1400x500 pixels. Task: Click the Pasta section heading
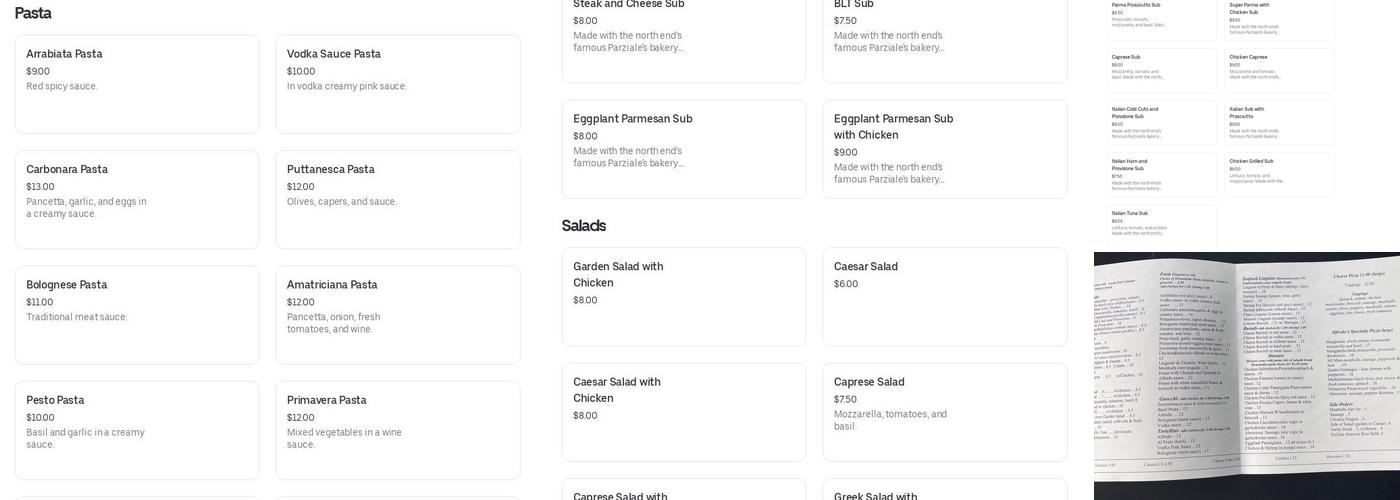33,13
